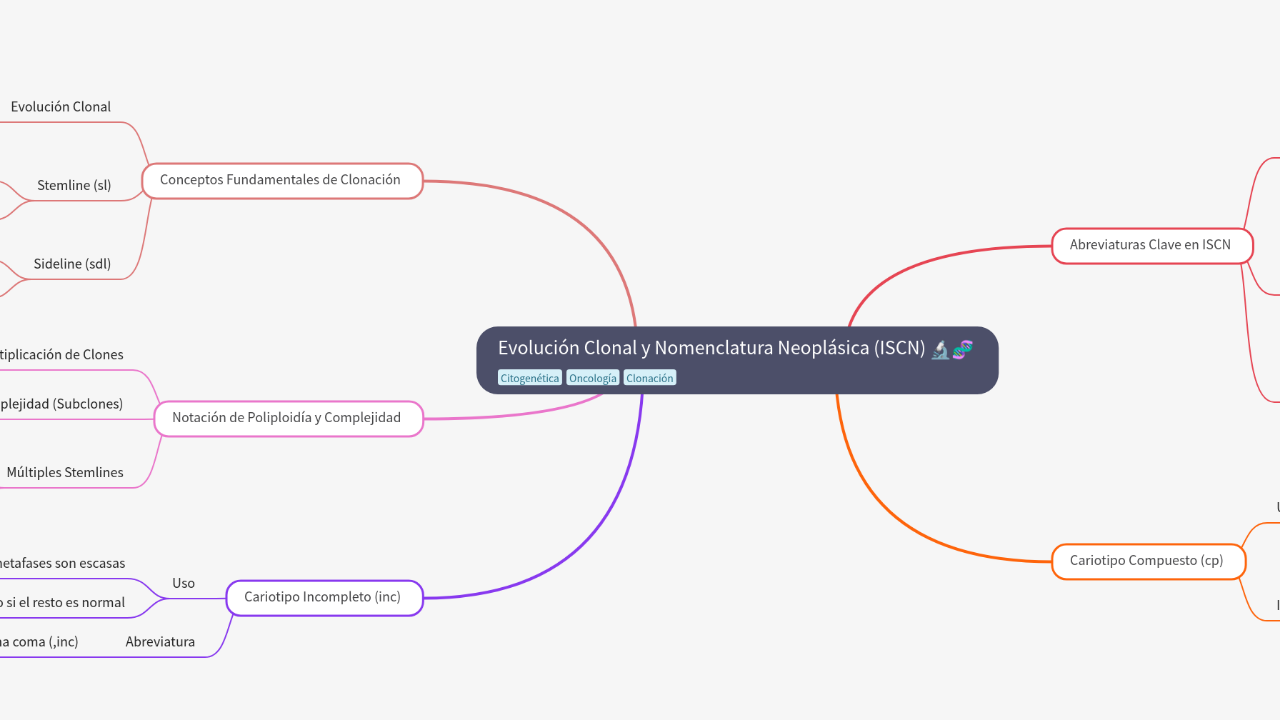Select the 'metafases son escasas' leaf node
The height and width of the screenshot is (720, 1280).
tap(62, 564)
